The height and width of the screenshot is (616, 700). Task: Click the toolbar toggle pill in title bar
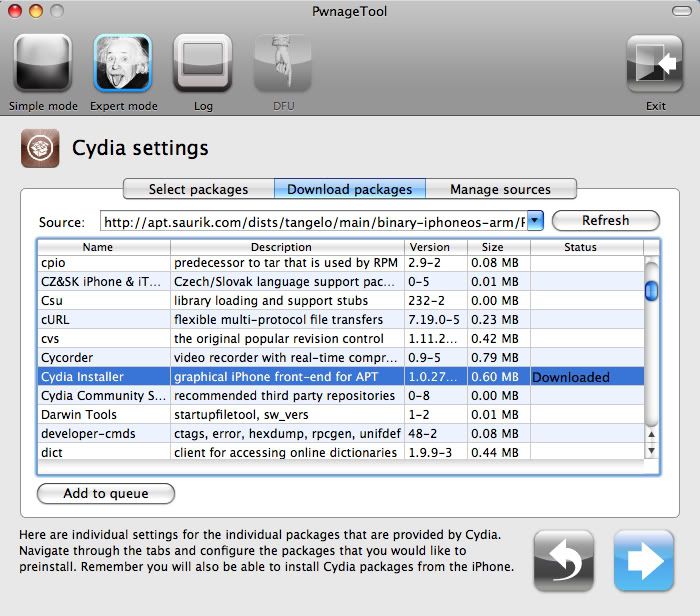pyautogui.click(x=681, y=11)
